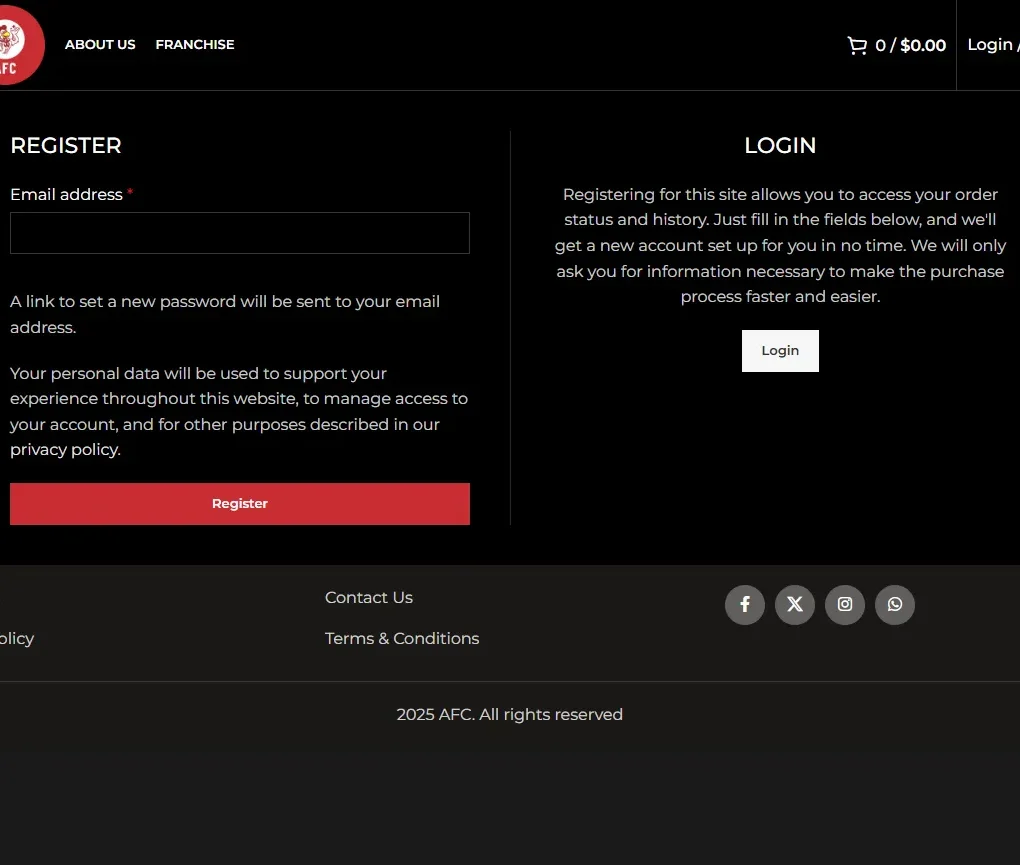Open the X (Twitter) social icon
1020x865 pixels.
pos(795,605)
